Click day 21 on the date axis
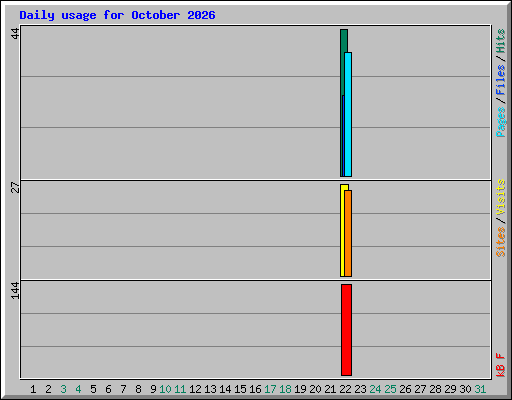Viewport: 512px width, 400px height. (330, 389)
